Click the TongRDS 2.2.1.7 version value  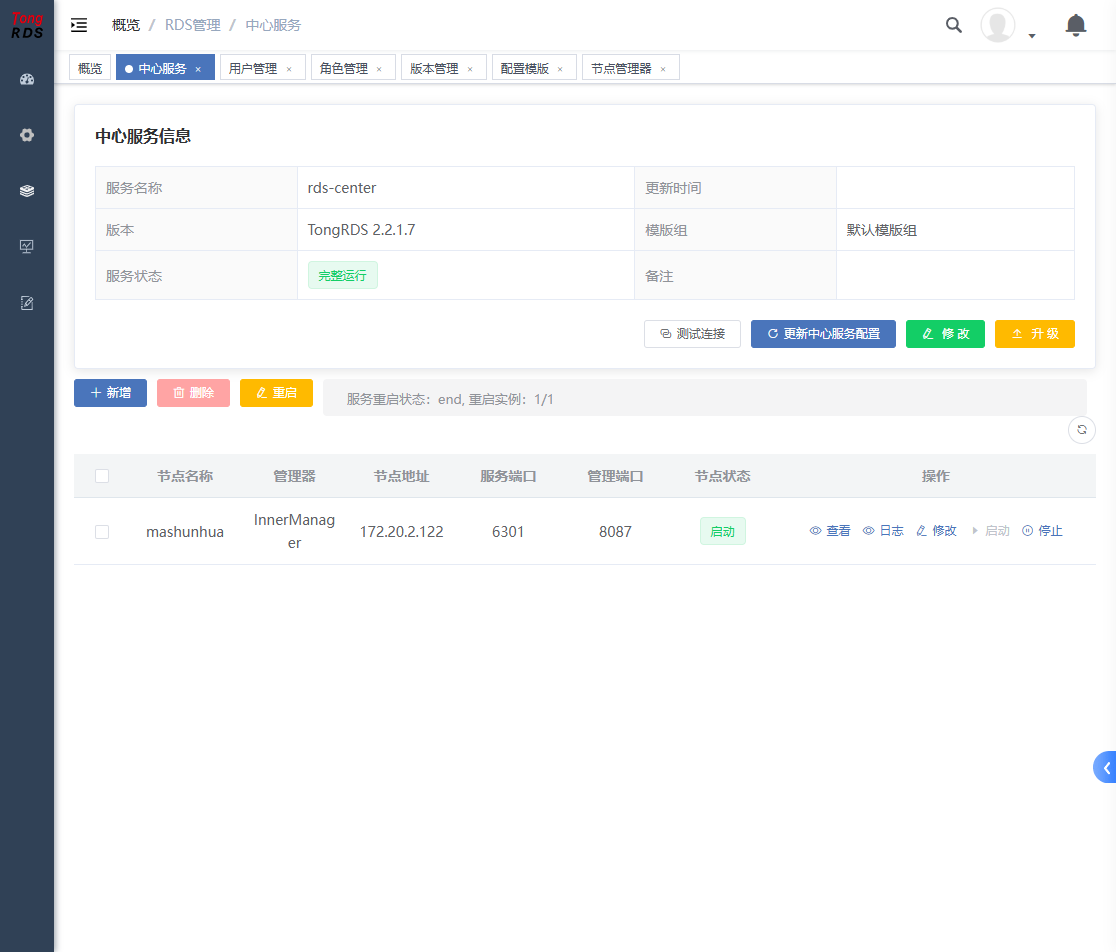pos(362,230)
